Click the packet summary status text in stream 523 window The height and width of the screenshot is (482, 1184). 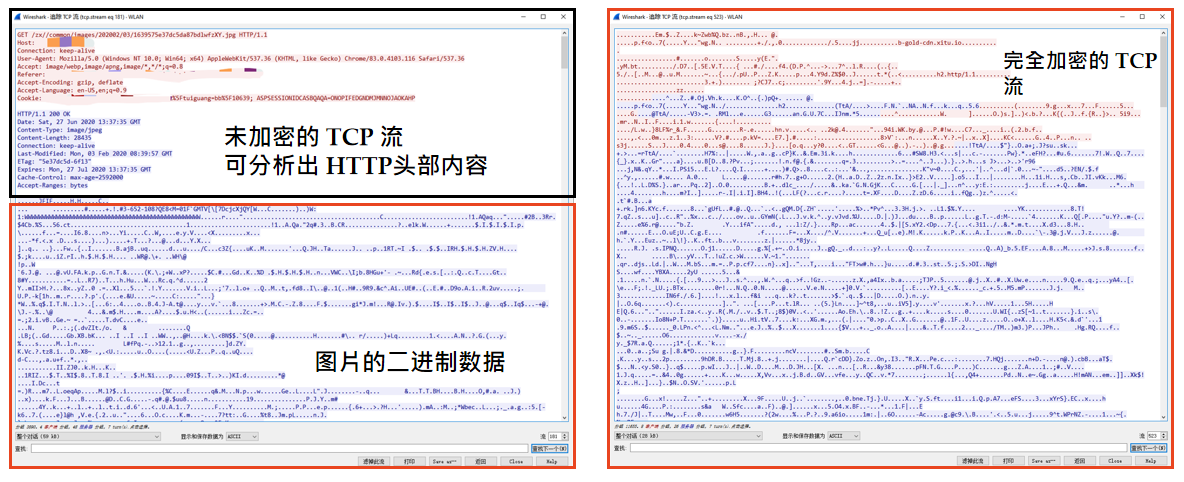coord(683,427)
